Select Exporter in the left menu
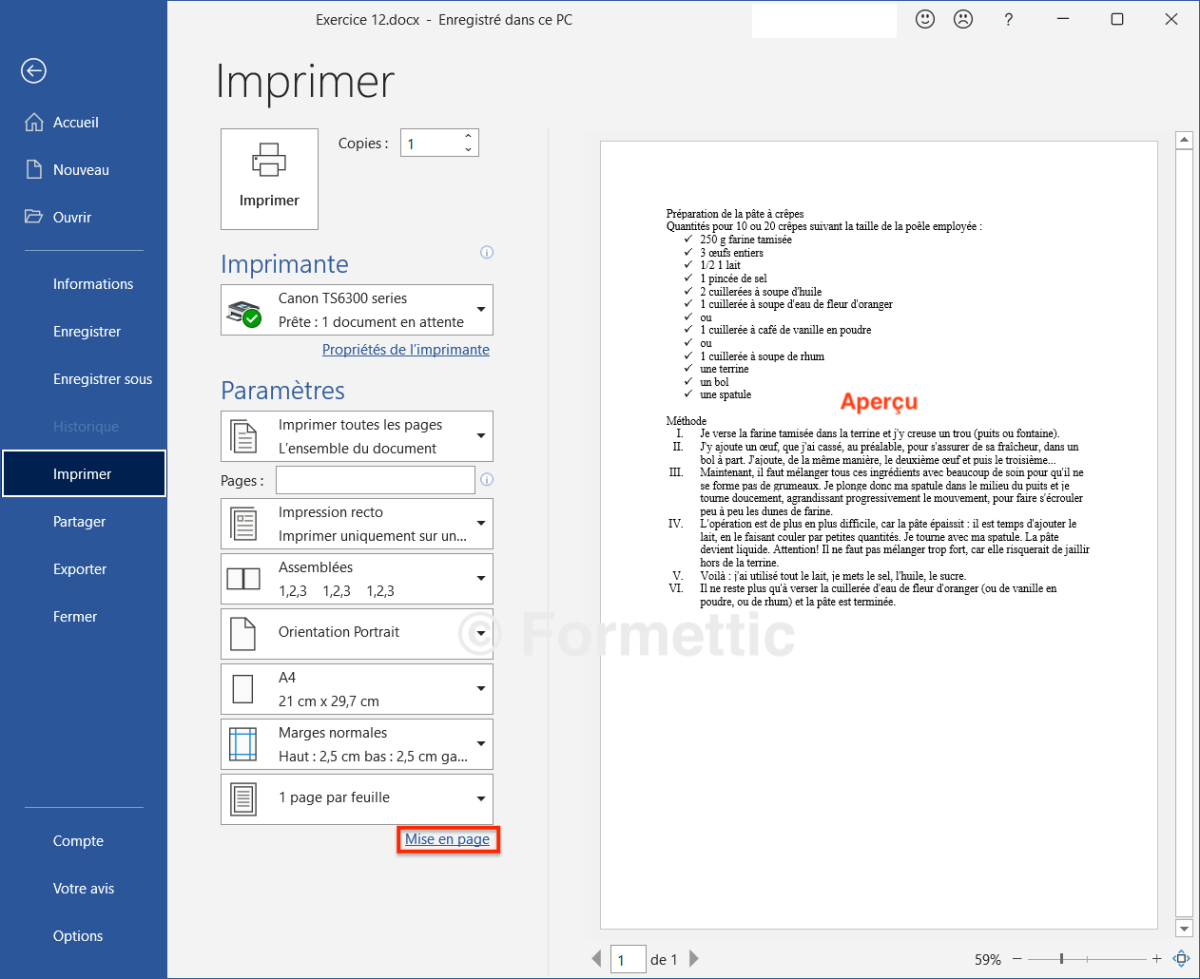The height and width of the screenshot is (979, 1200). pos(80,569)
